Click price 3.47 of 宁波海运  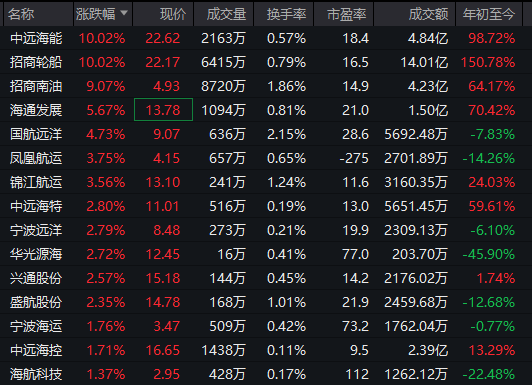(167, 326)
